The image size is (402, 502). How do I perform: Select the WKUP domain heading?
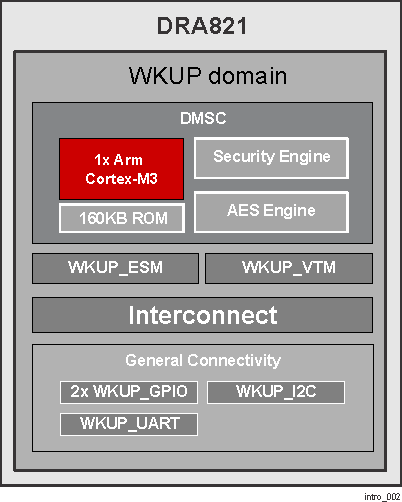208,76
